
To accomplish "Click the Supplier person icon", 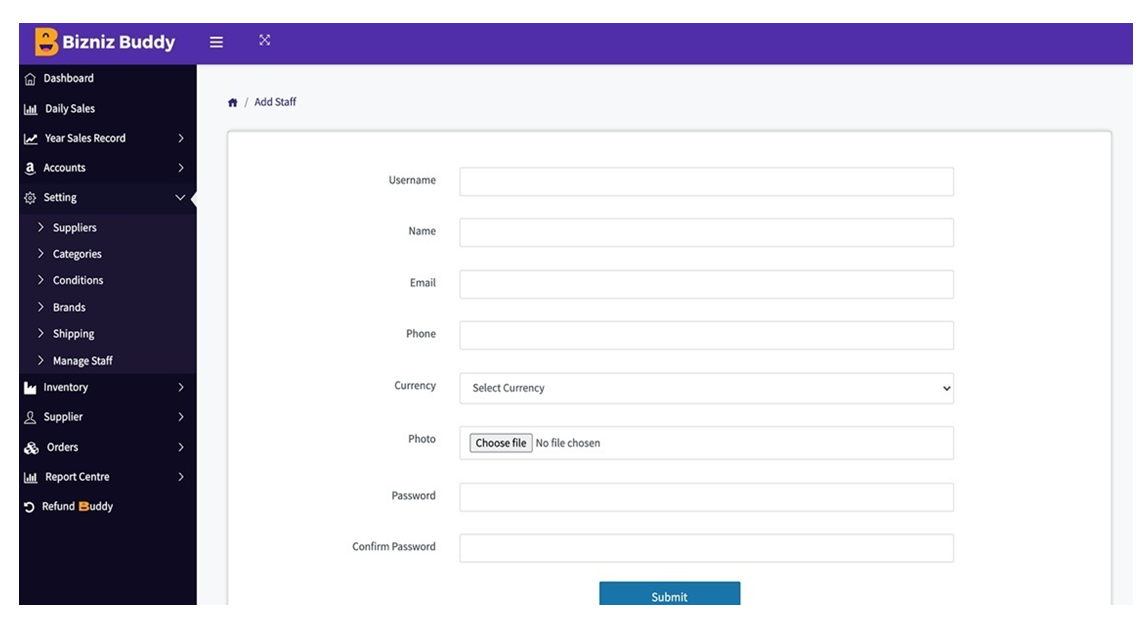I will 30,417.
